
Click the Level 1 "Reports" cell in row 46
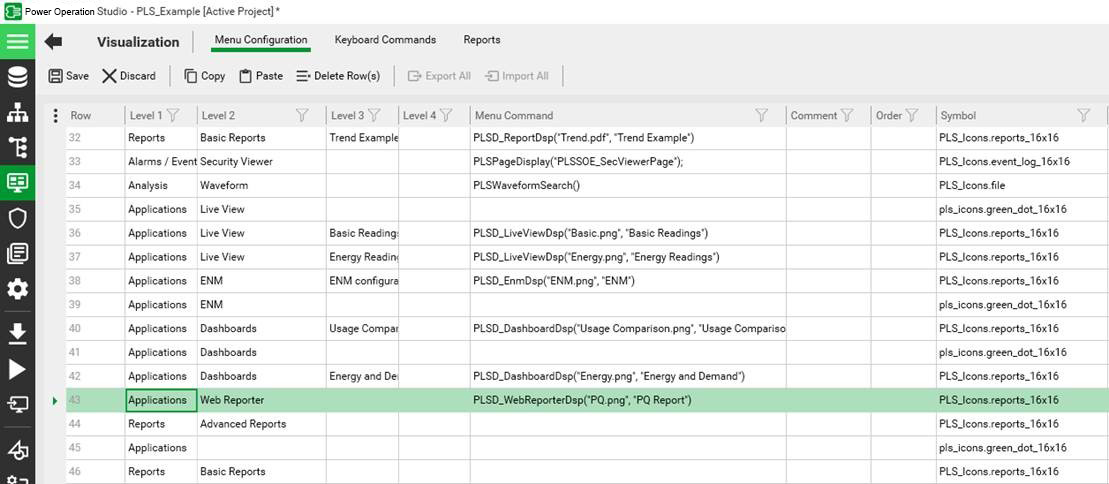pyautogui.click(x=161, y=472)
